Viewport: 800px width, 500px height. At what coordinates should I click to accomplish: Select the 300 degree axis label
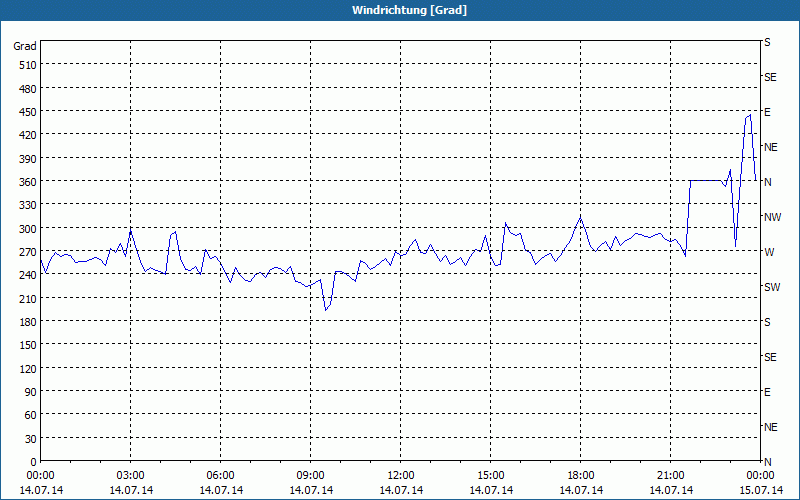pos(28,229)
